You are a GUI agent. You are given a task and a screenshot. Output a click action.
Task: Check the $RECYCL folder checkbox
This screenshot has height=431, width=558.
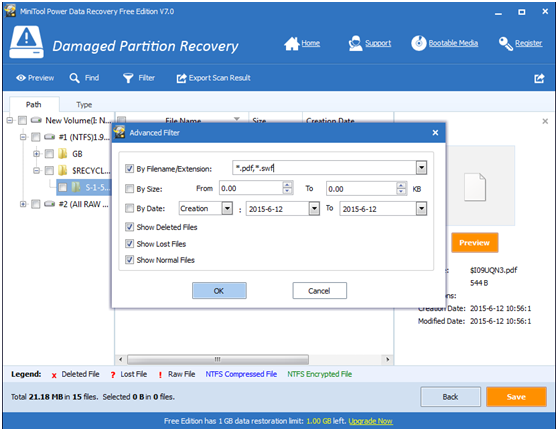49,170
